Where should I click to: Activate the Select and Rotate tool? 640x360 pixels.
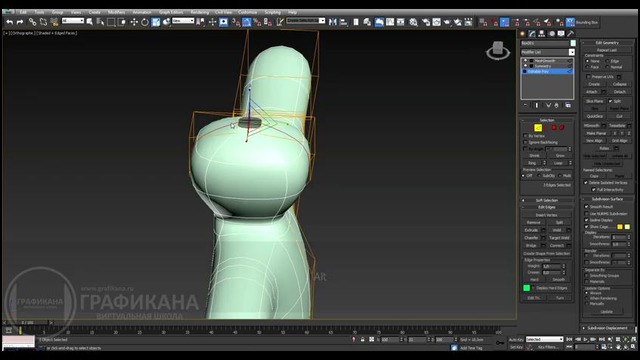pos(145,22)
